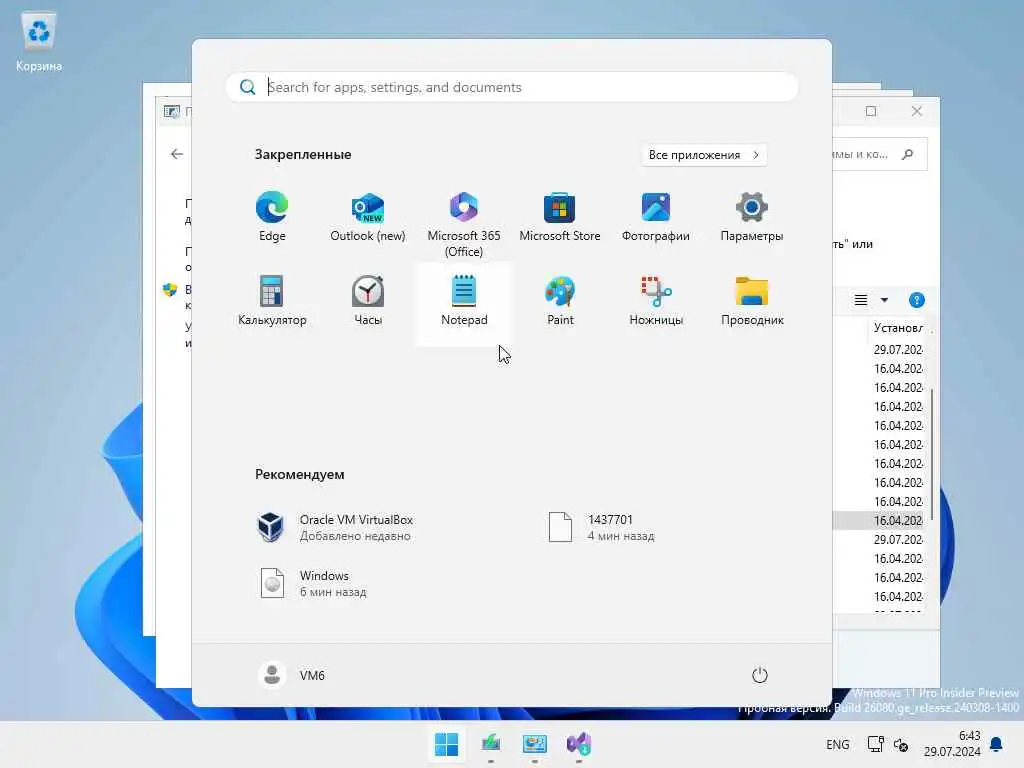Screen dimensions: 1024x768
Task: Open Microsoft 365 (Office) app
Action: coord(464,225)
